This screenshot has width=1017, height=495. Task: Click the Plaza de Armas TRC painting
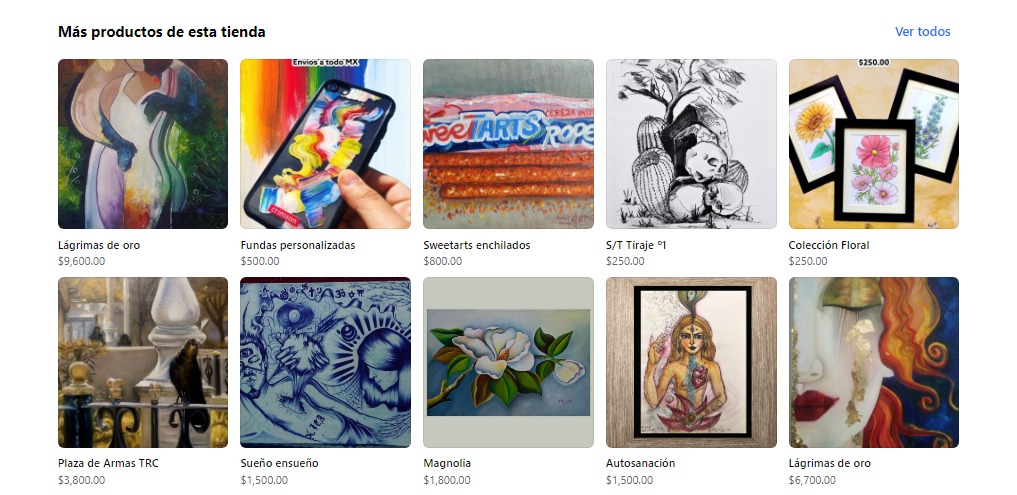(143, 362)
